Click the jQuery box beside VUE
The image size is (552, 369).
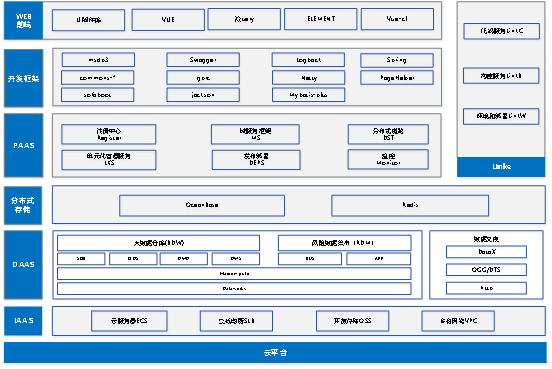[x=244, y=19]
